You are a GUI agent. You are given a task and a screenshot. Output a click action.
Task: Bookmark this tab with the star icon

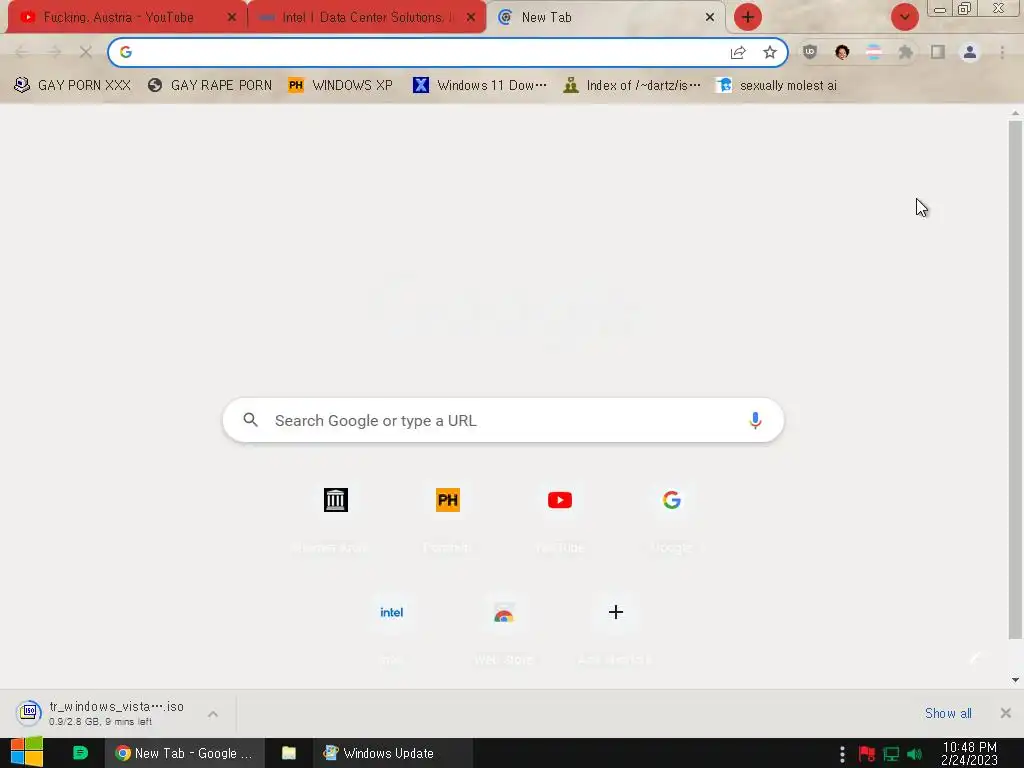point(770,52)
